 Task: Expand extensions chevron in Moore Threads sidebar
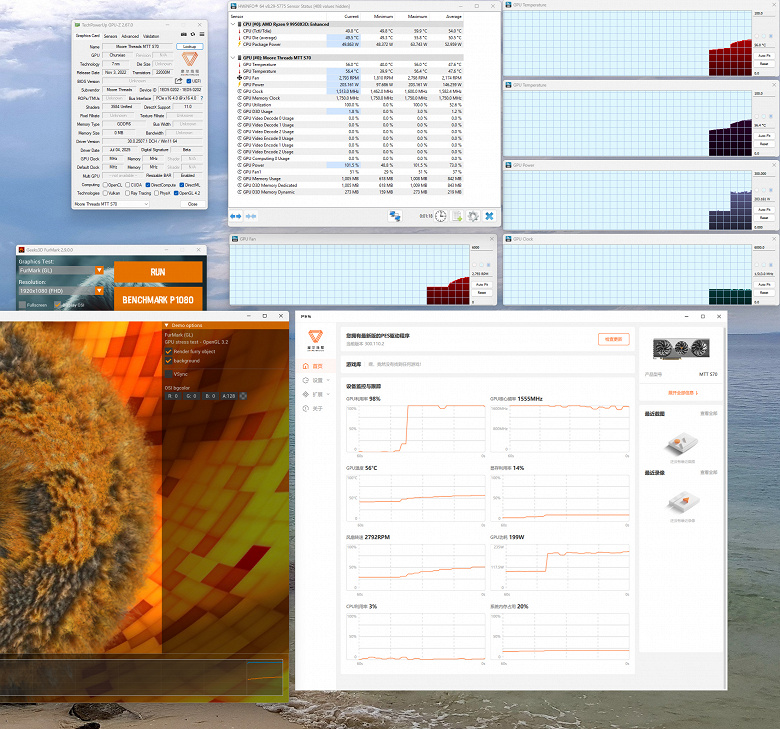click(328, 394)
